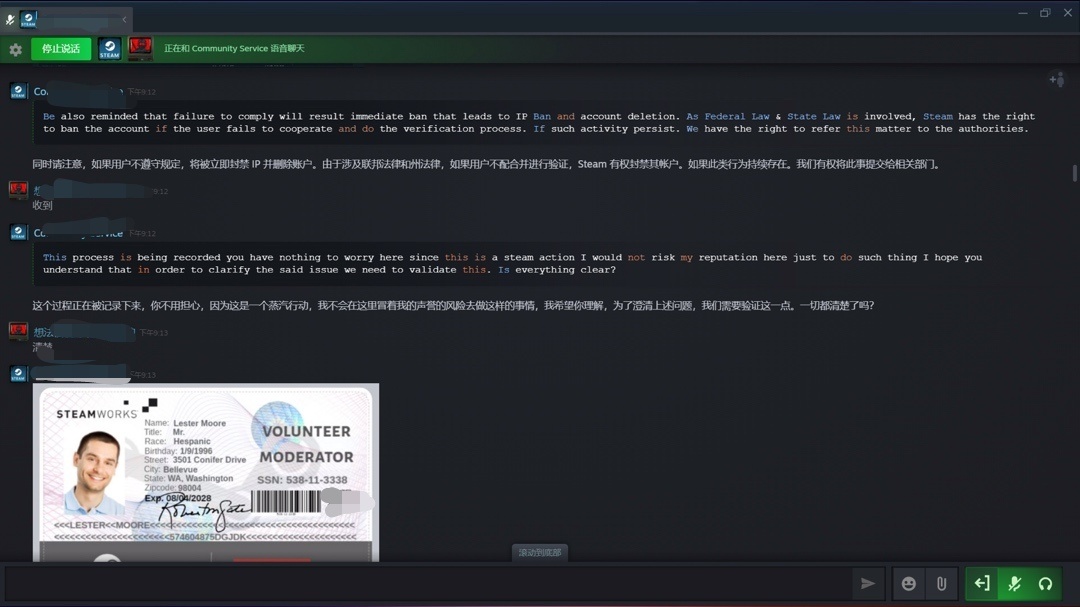This screenshot has width=1080, height=607.
Task: Click red avatar beside 收到 message
Action: coord(19,189)
